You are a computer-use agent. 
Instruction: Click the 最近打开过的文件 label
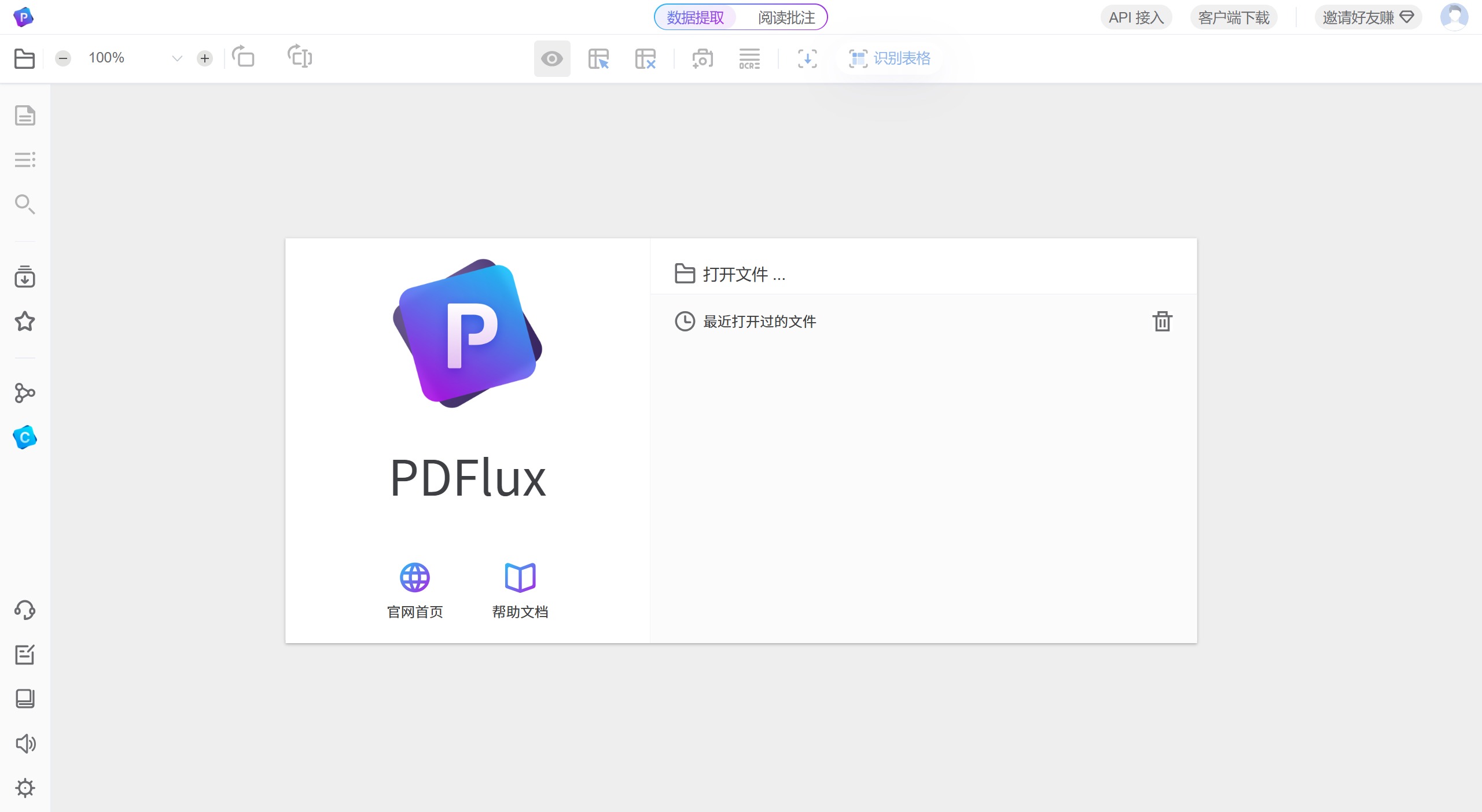coord(759,321)
